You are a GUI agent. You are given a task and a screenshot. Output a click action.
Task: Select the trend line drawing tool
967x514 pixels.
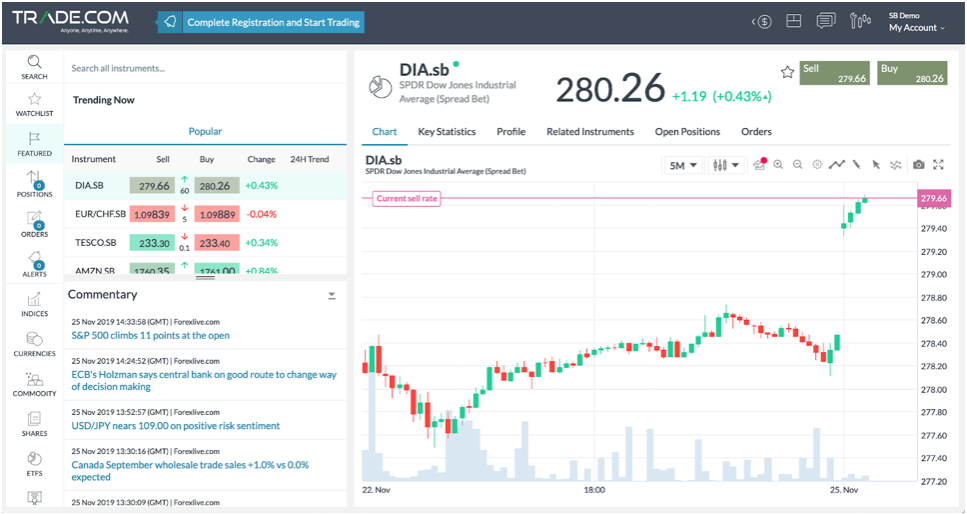(837, 165)
